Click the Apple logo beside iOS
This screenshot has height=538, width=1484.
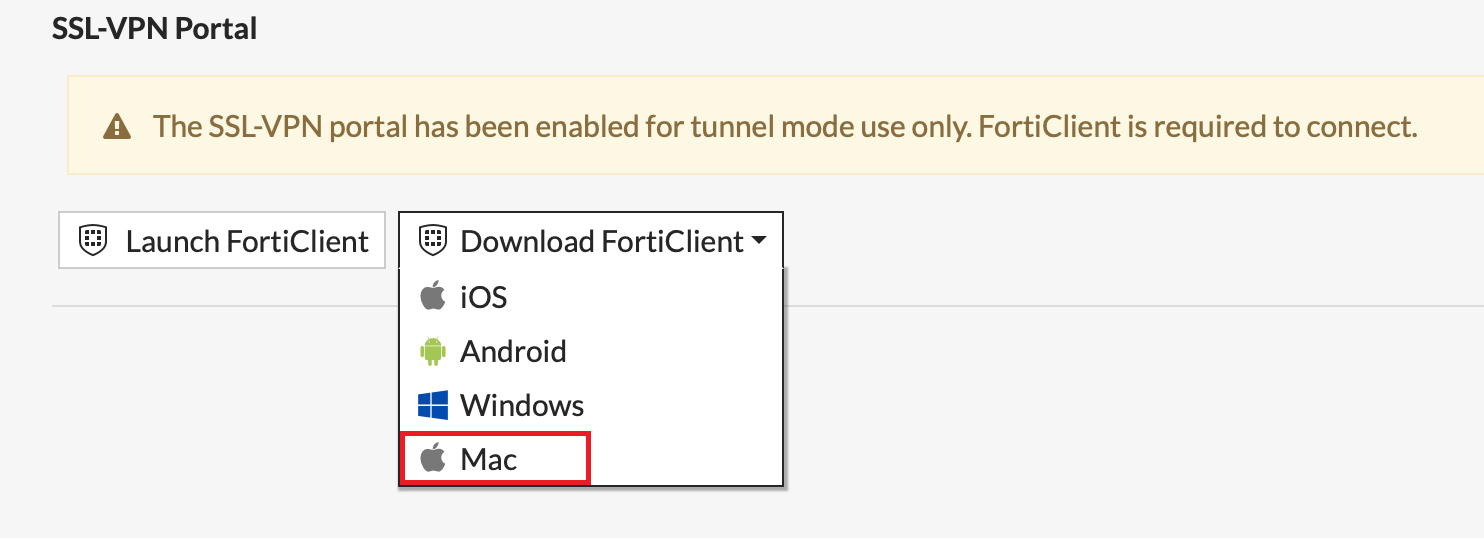(x=432, y=297)
